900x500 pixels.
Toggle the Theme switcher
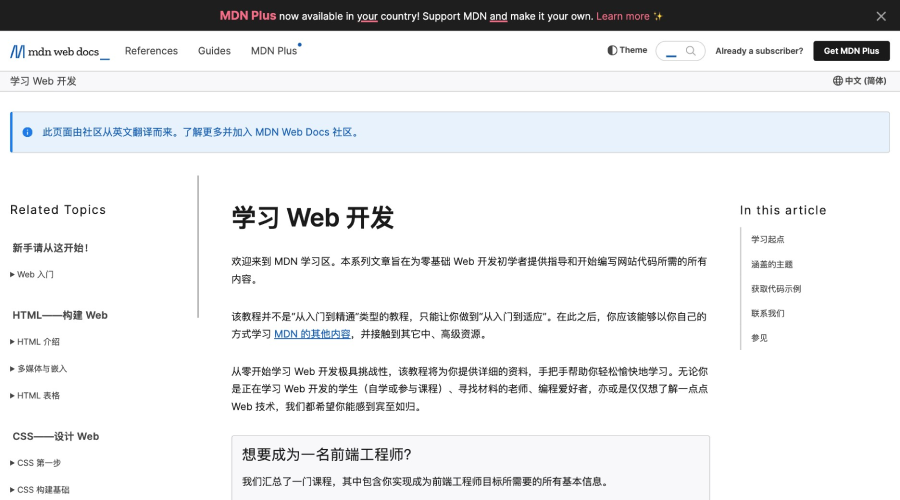tap(627, 51)
